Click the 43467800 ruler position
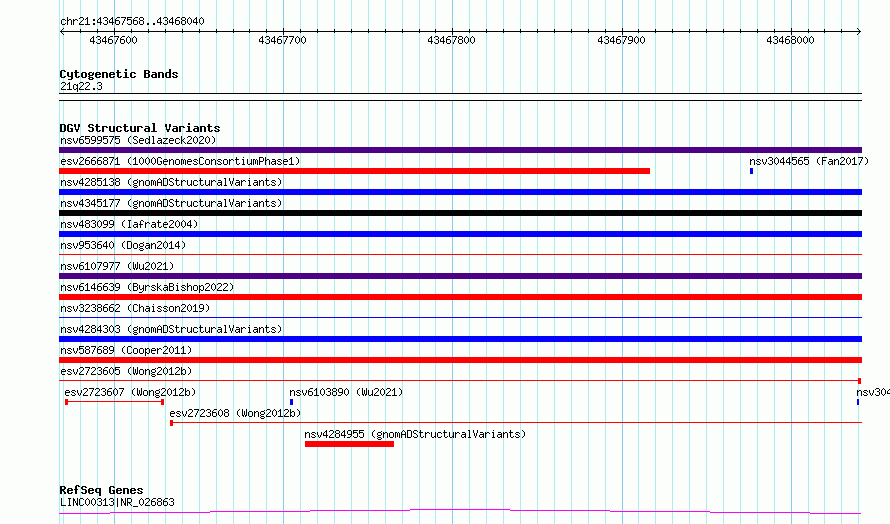This screenshot has height=524, width=890. pyautogui.click(x=451, y=40)
